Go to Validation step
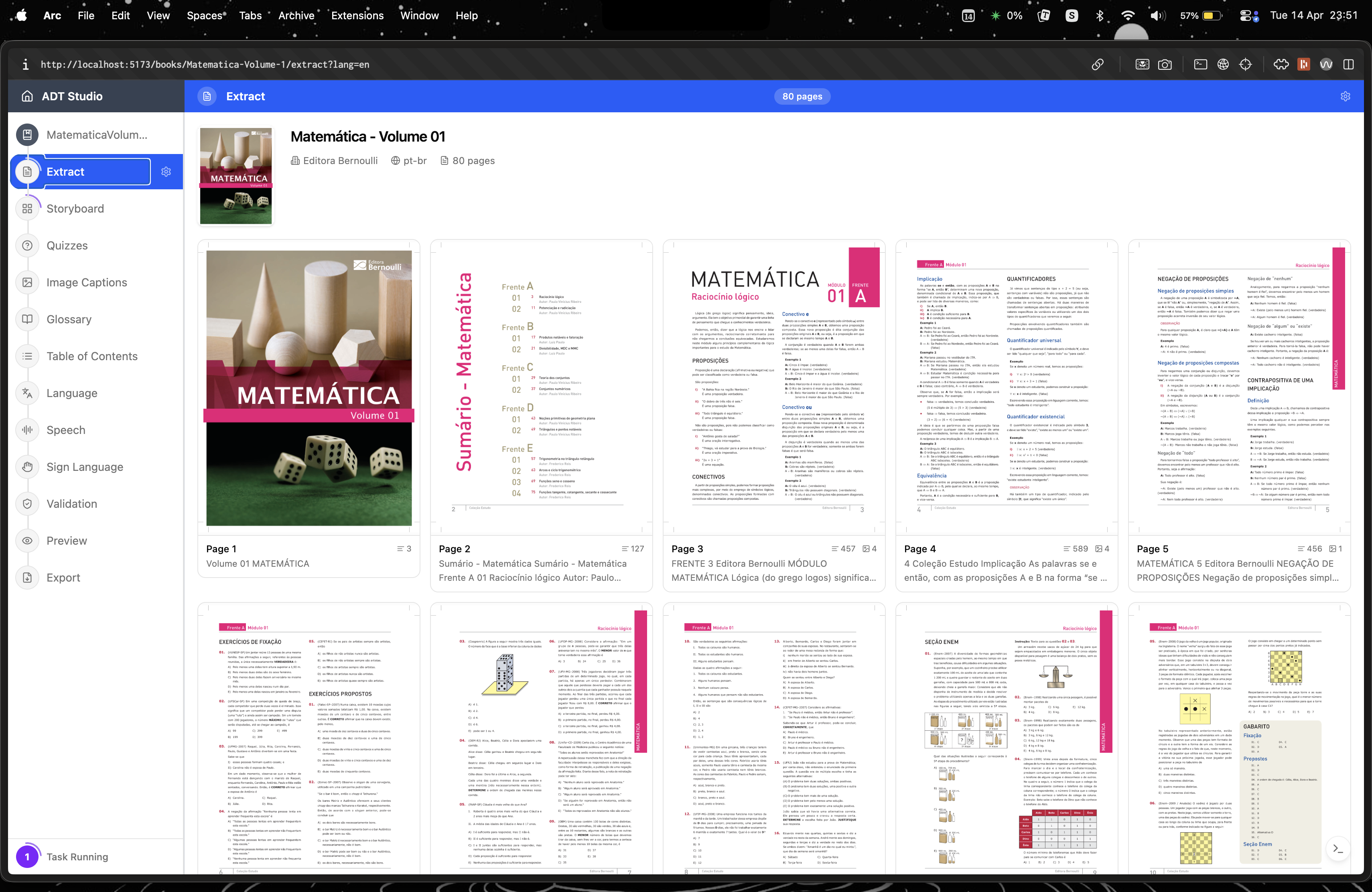Image resolution: width=1372 pixels, height=892 pixels. [x=71, y=504]
